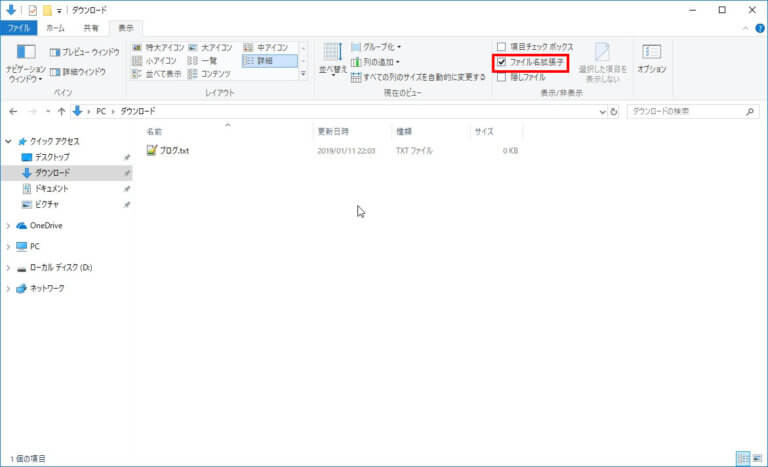Switch to large thumbnails view in status bar
Screen dimensions: 768x467
757,458
